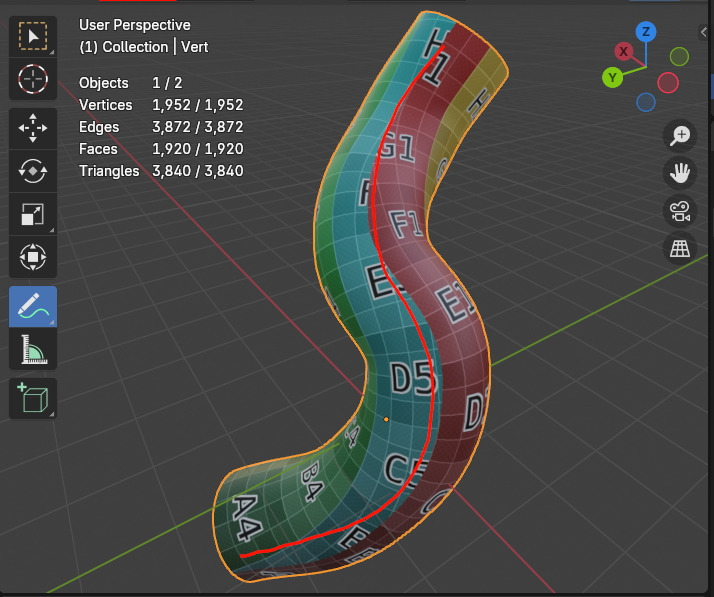The width and height of the screenshot is (714, 597).
Task: Click the negative Z axis gizmo circle
Action: pyautogui.click(x=646, y=102)
